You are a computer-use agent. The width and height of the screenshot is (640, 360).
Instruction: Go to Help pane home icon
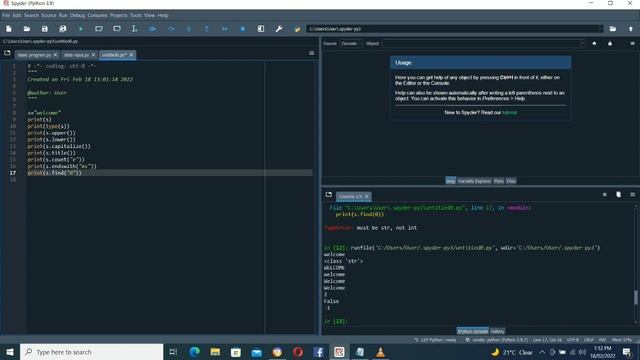(594, 43)
